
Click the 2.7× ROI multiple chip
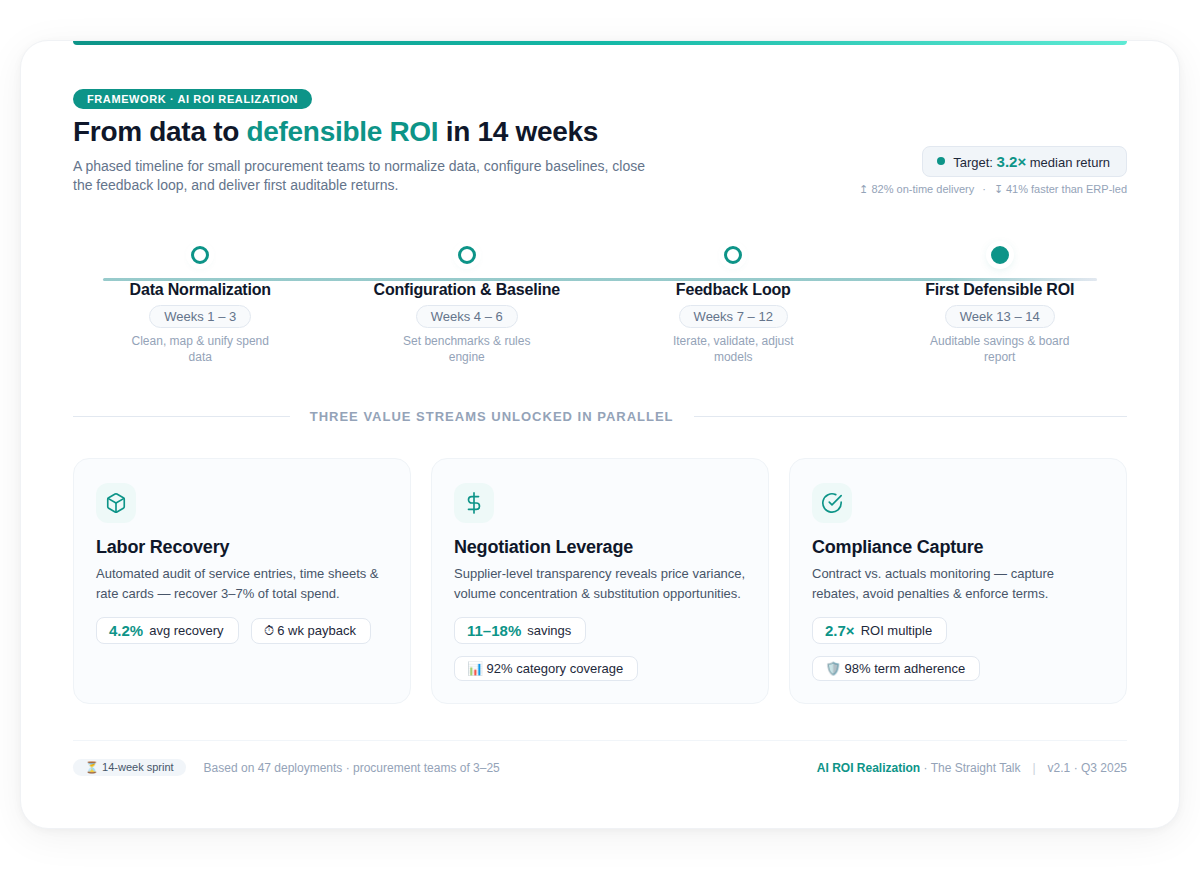click(879, 631)
